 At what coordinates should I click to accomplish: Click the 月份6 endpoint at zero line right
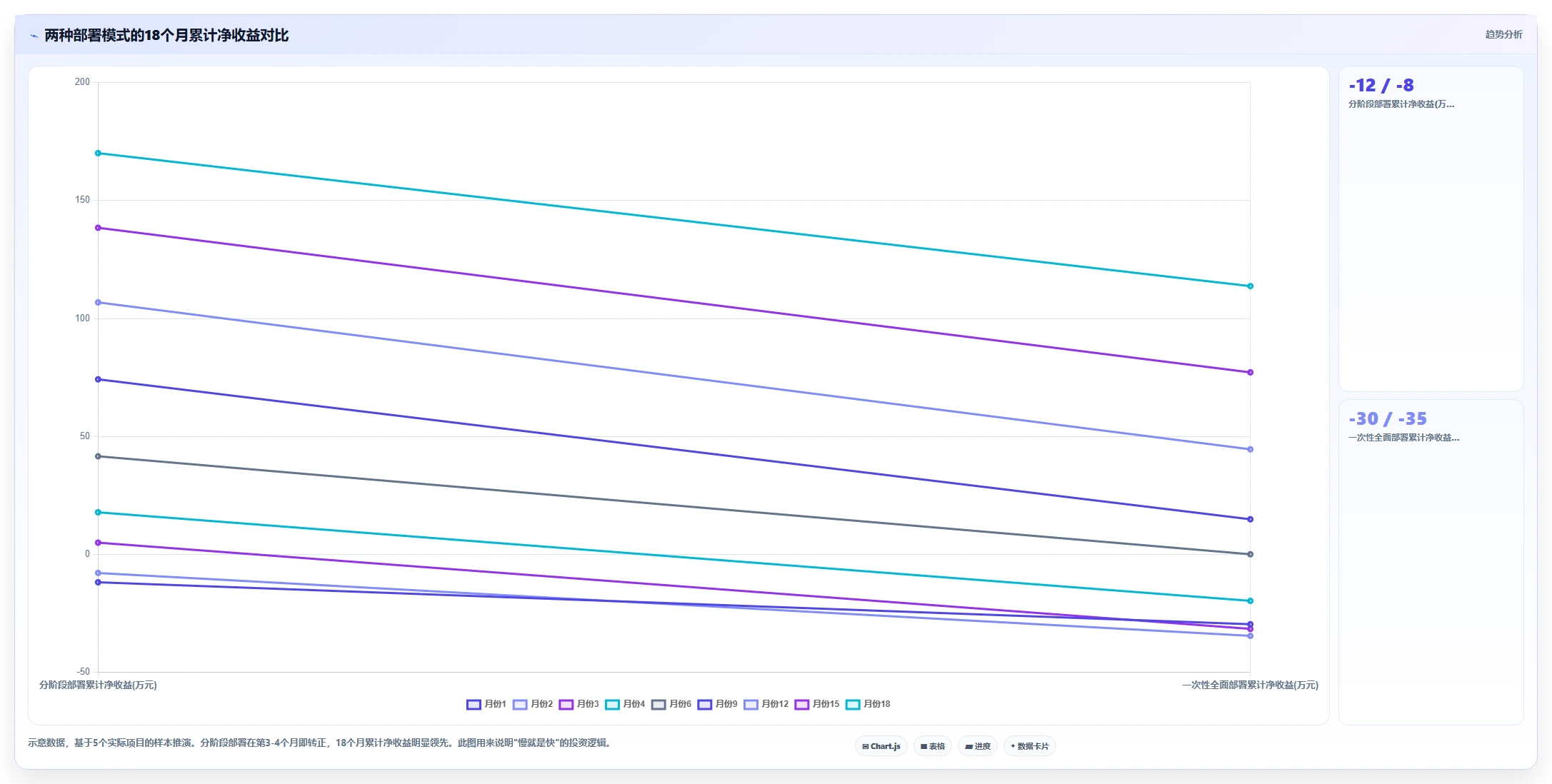(x=1250, y=554)
